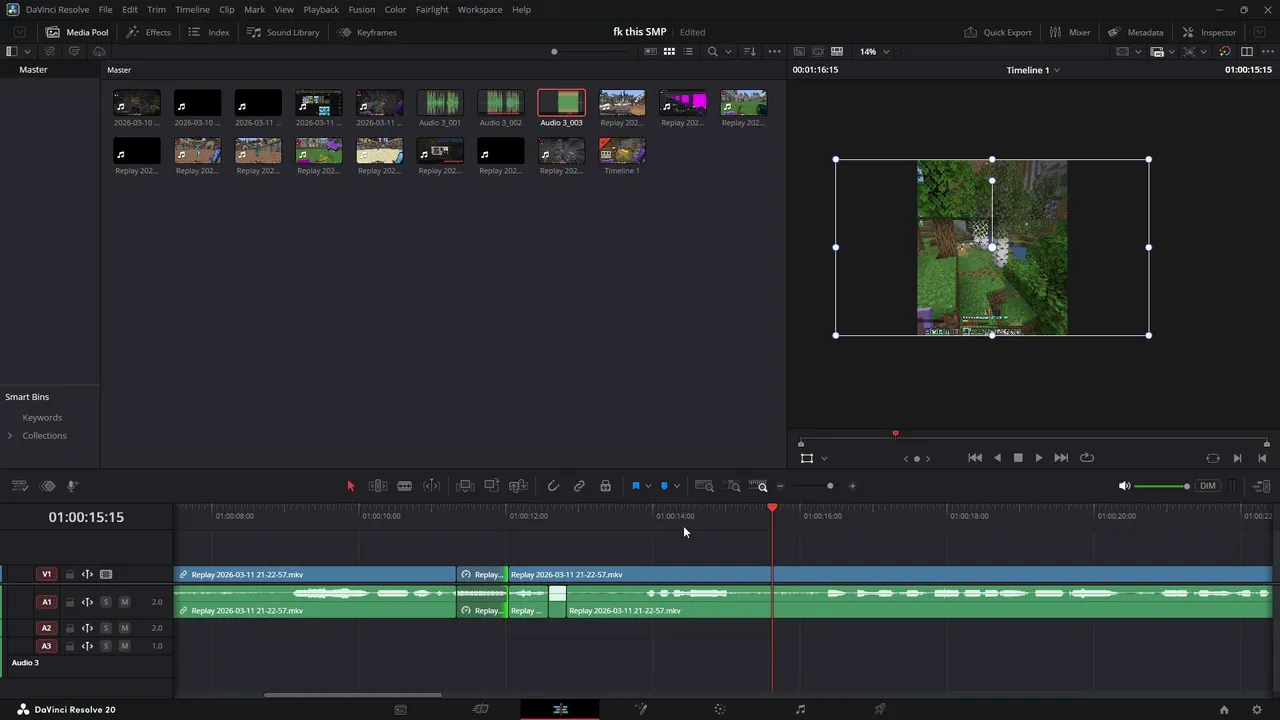Image resolution: width=1280 pixels, height=720 pixels.
Task: Click the Replace Clip icon
Action: [518, 486]
